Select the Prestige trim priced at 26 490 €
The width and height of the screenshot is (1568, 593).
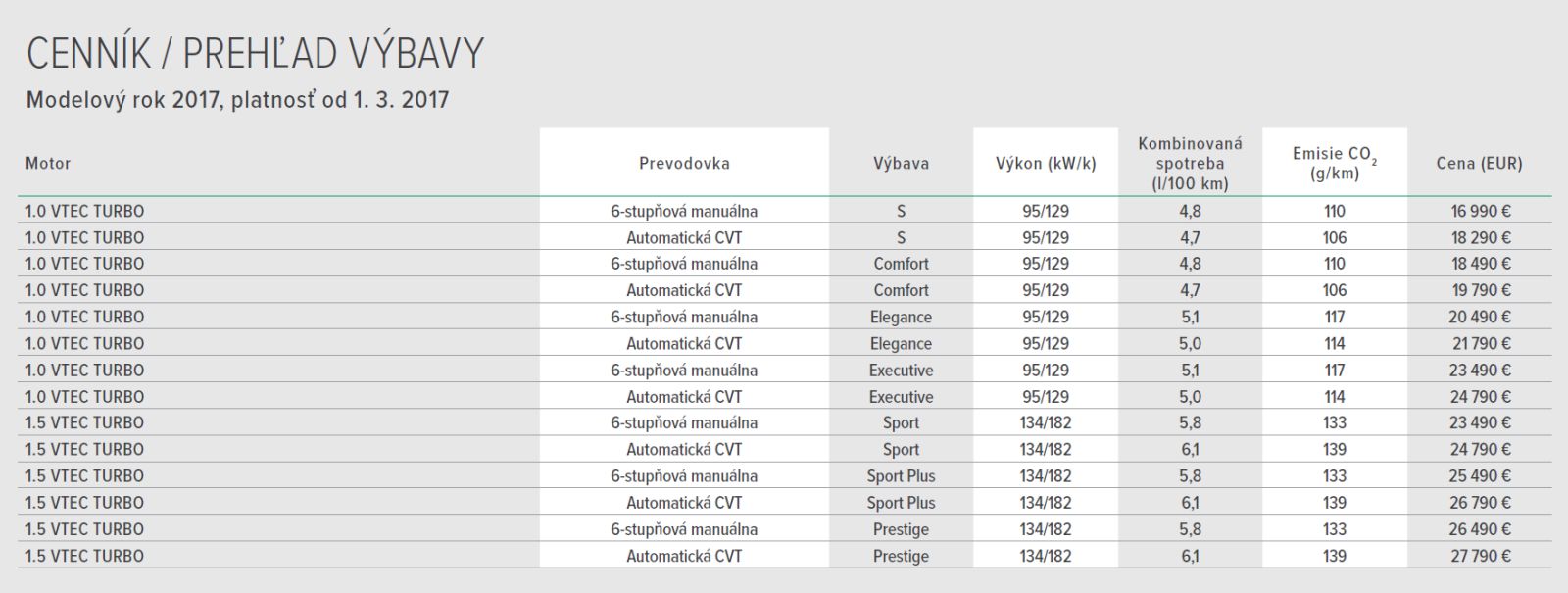[x=901, y=529]
